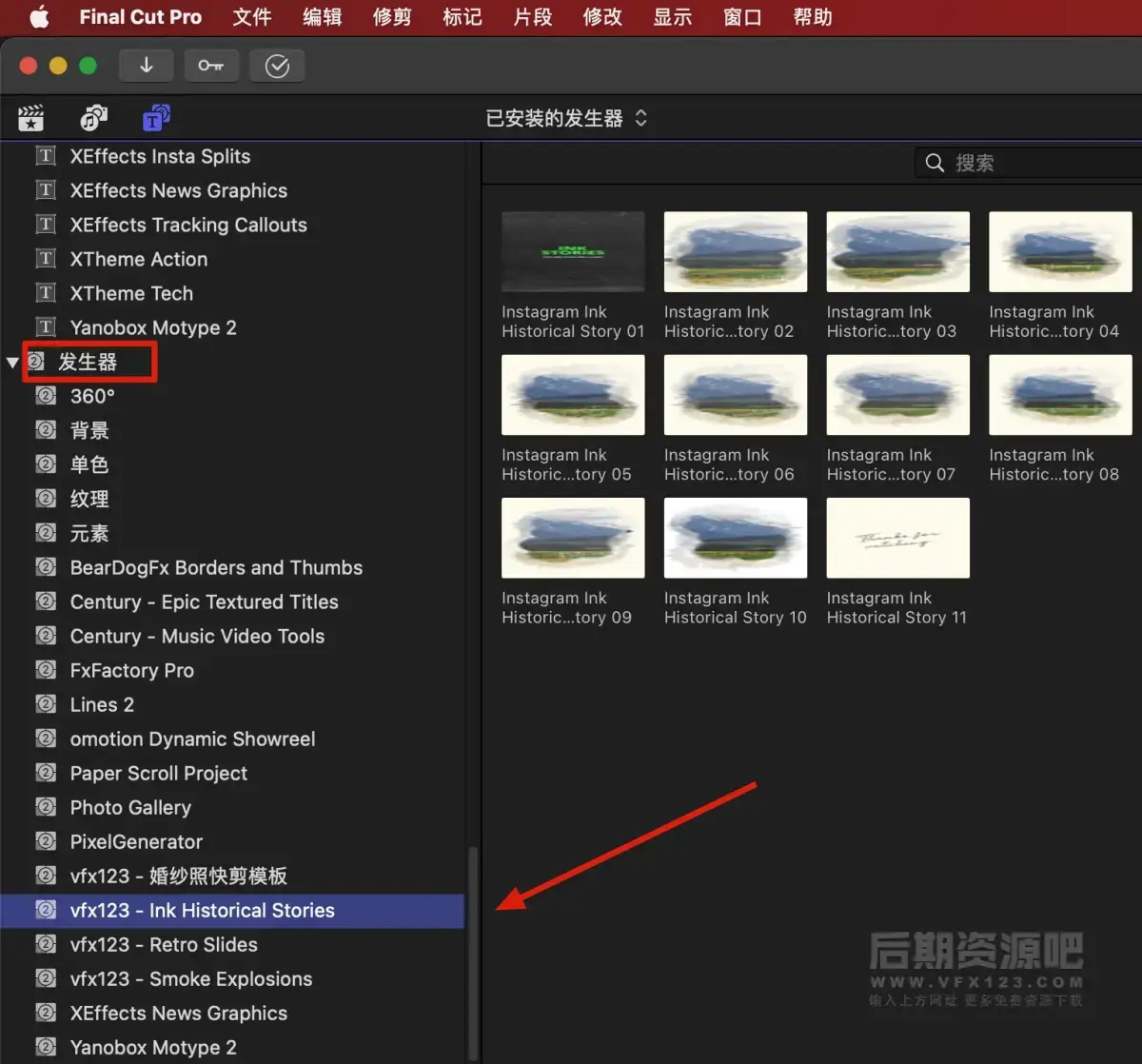Screen dimensions: 1142x1064
Task: Open the Apple menu
Action: tap(39, 17)
